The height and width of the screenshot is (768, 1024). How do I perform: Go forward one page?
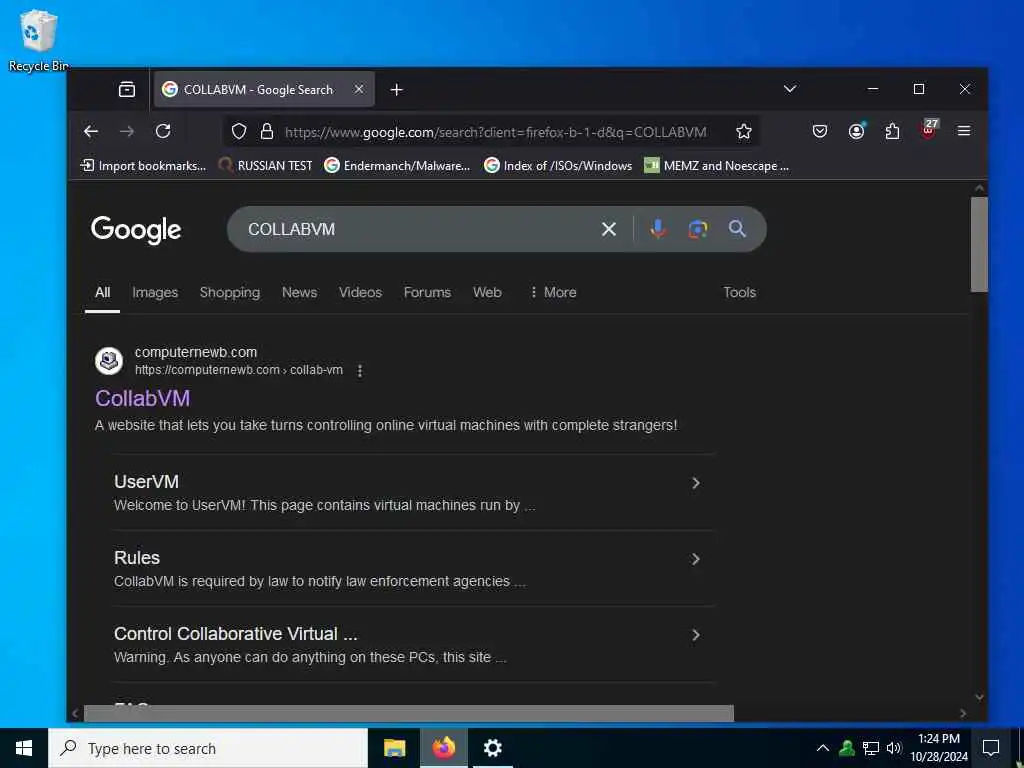coord(127,131)
